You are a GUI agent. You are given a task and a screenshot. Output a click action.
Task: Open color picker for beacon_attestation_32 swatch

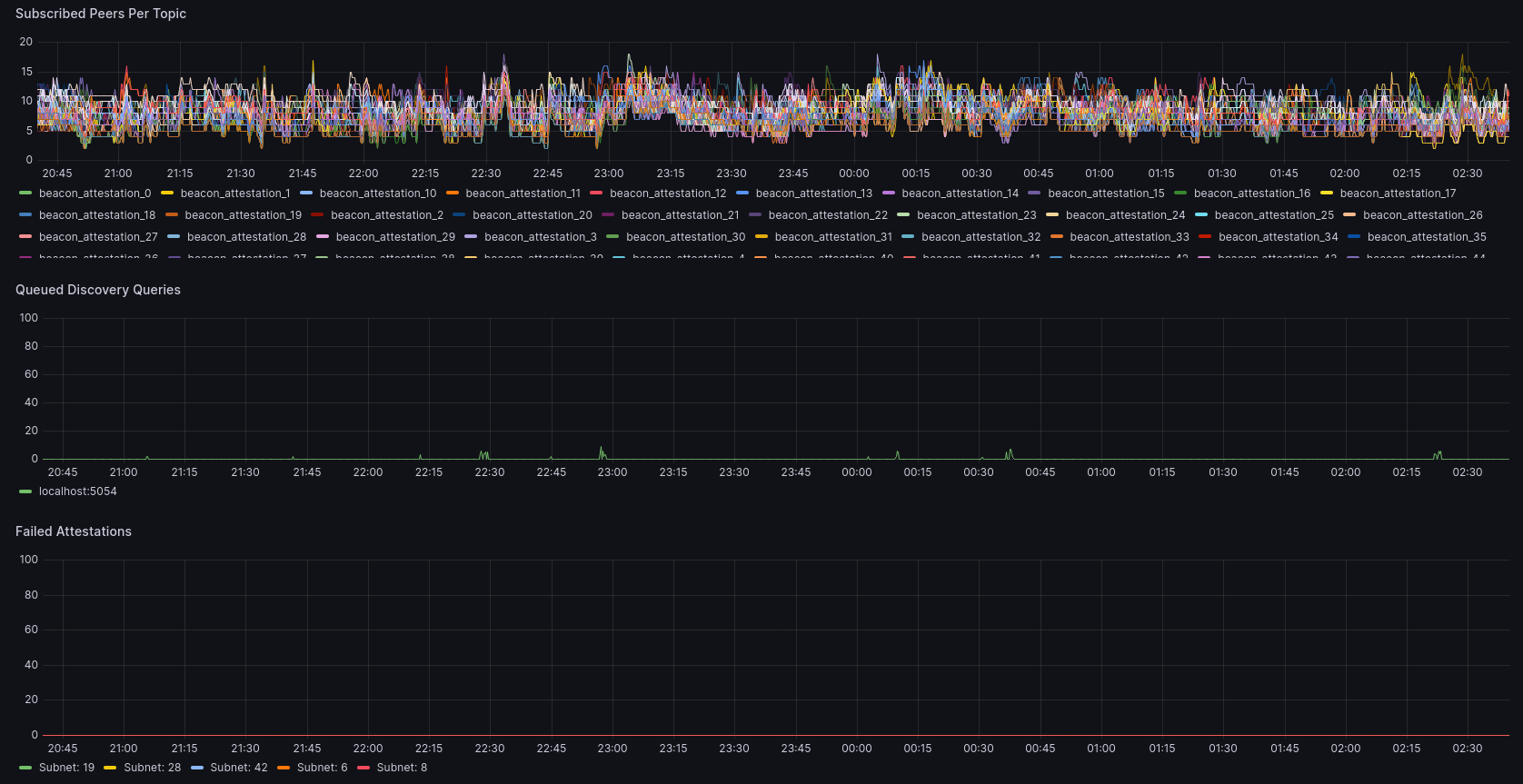coord(908,237)
